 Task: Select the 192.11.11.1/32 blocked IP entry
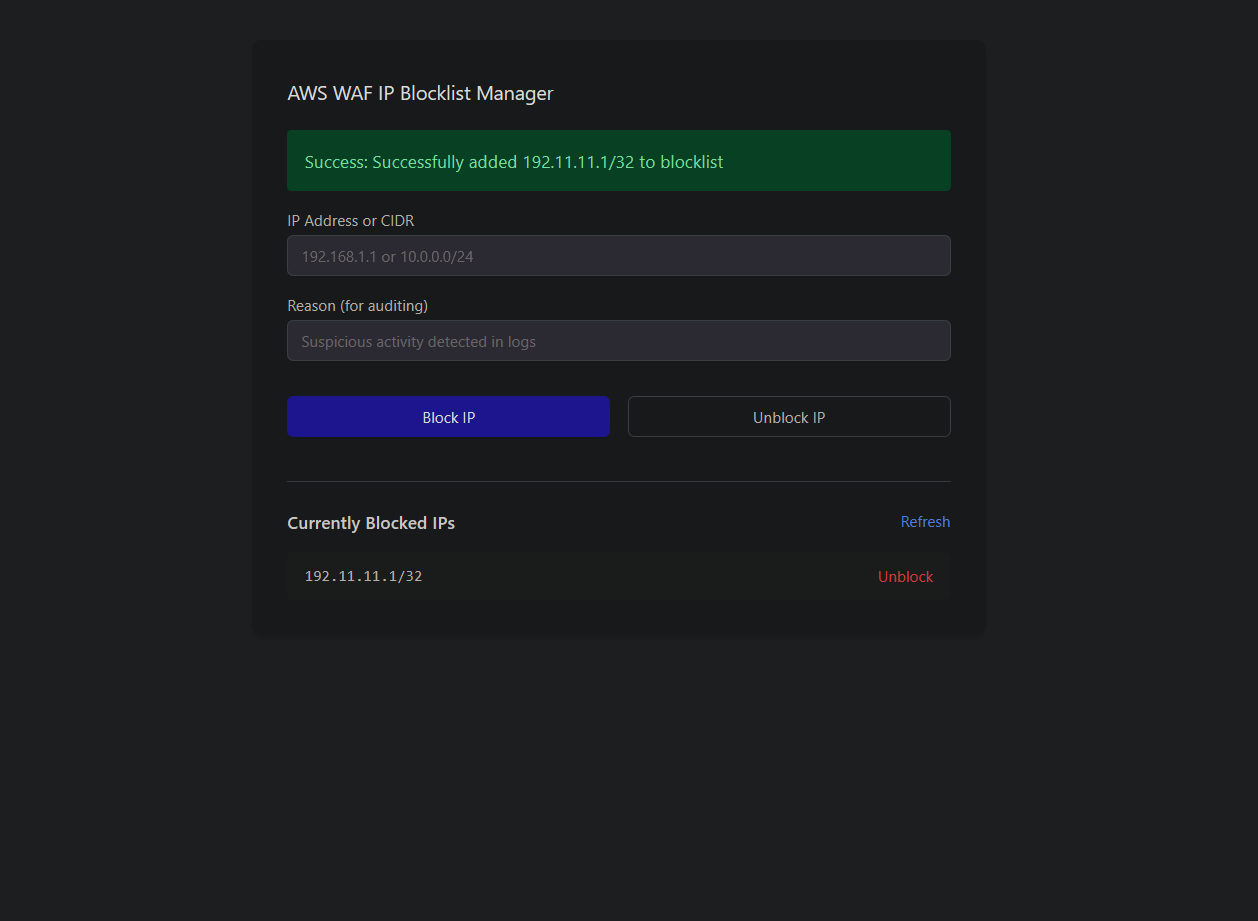pyautogui.click(x=618, y=576)
